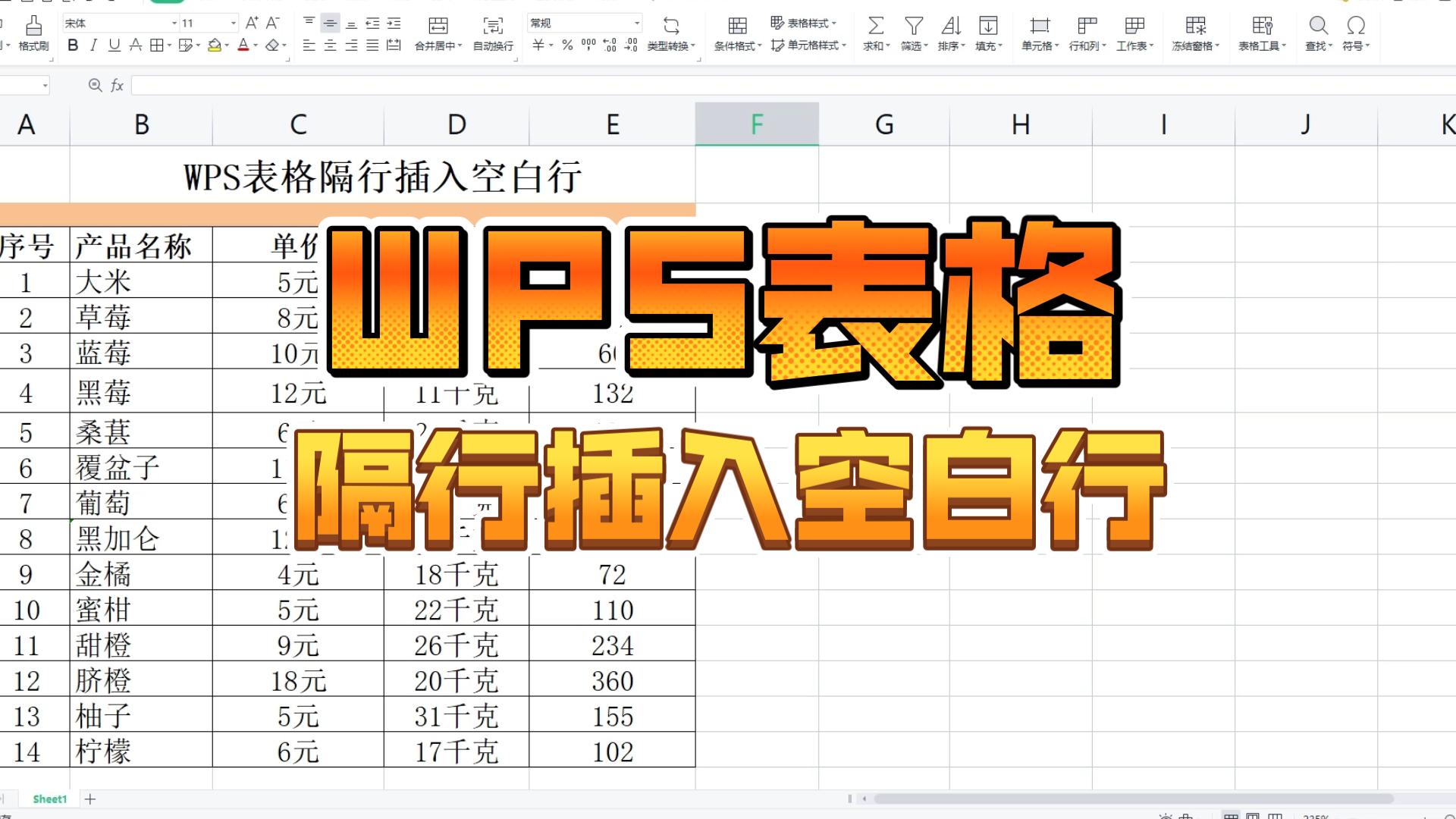Apply the yellow fill color
The width and height of the screenshot is (1456, 819).
(x=215, y=45)
